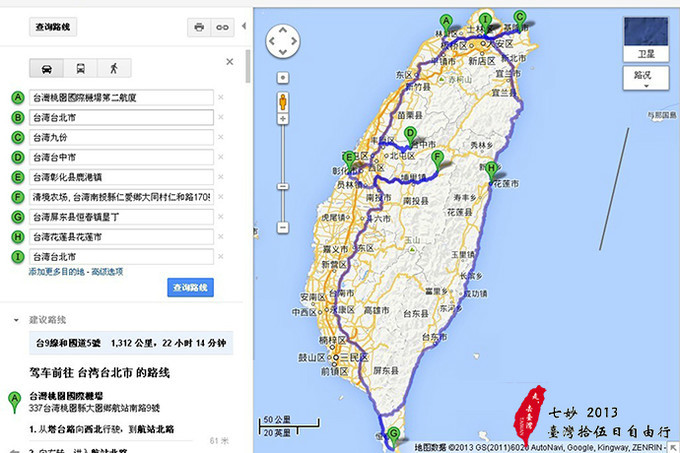
Task: Click the green I marker beside the last destination field
Action: [18, 257]
